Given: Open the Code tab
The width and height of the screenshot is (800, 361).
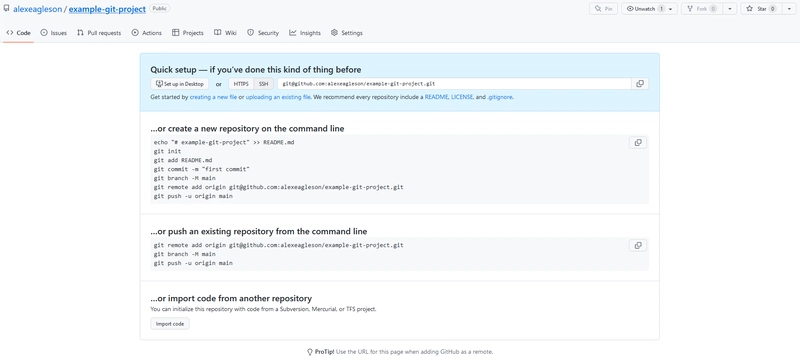Looking at the screenshot, I should [x=18, y=33].
